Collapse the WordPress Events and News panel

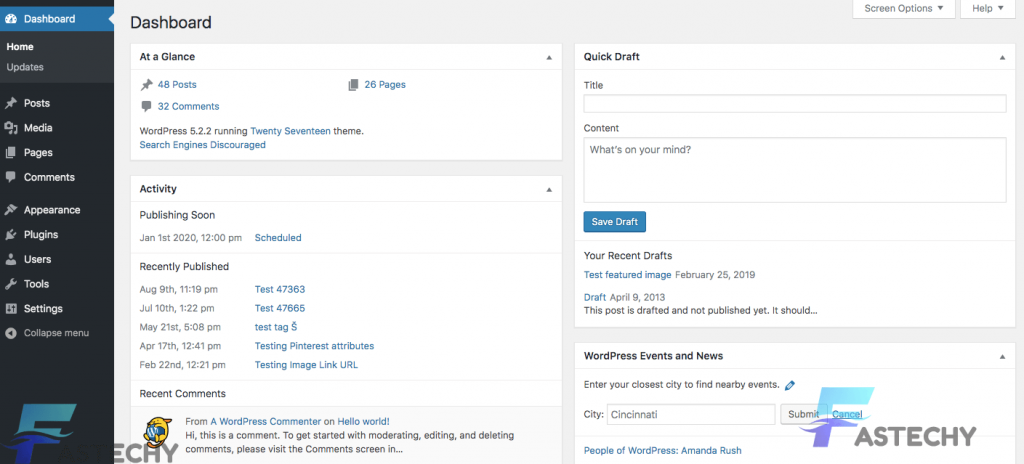pyautogui.click(x=1002, y=357)
